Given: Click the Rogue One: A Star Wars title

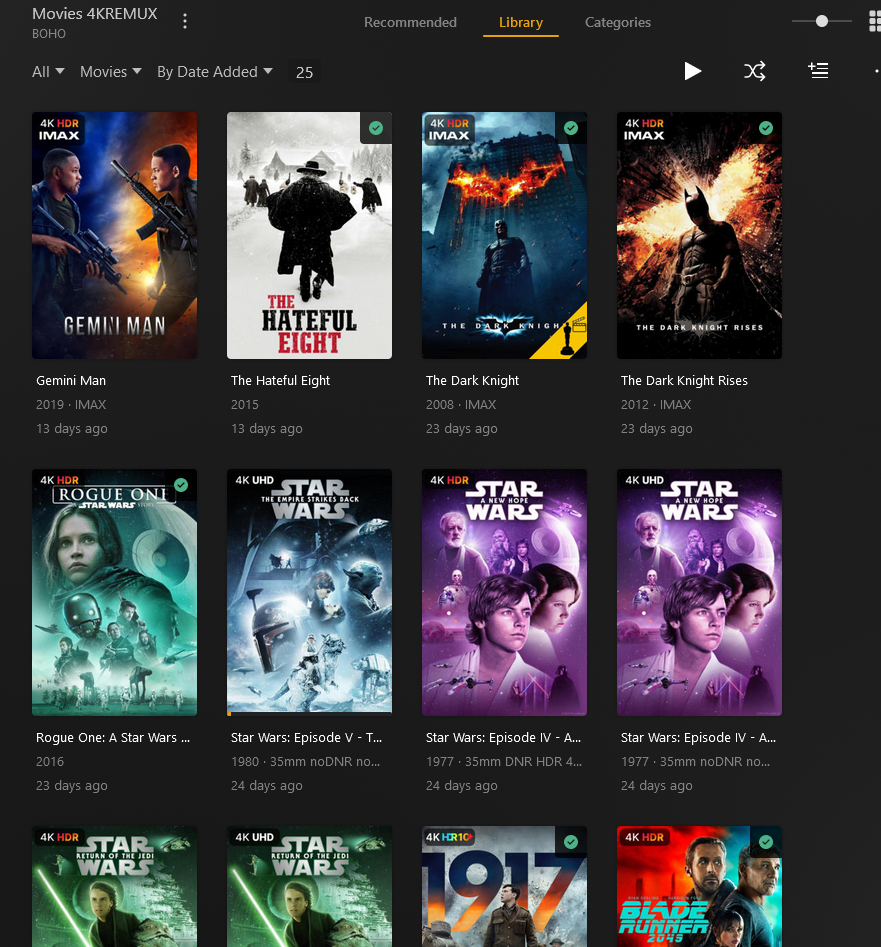Looking at the screenshot, I should pyautogui.click(x=113, y=737).
